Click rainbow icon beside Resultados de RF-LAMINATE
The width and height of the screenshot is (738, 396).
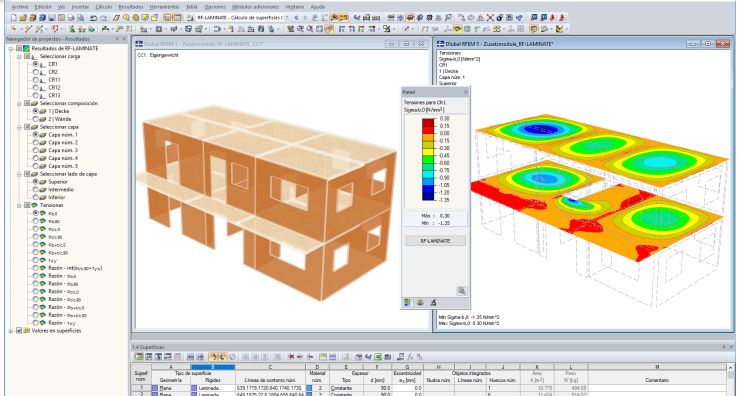(x=27, y=48)
